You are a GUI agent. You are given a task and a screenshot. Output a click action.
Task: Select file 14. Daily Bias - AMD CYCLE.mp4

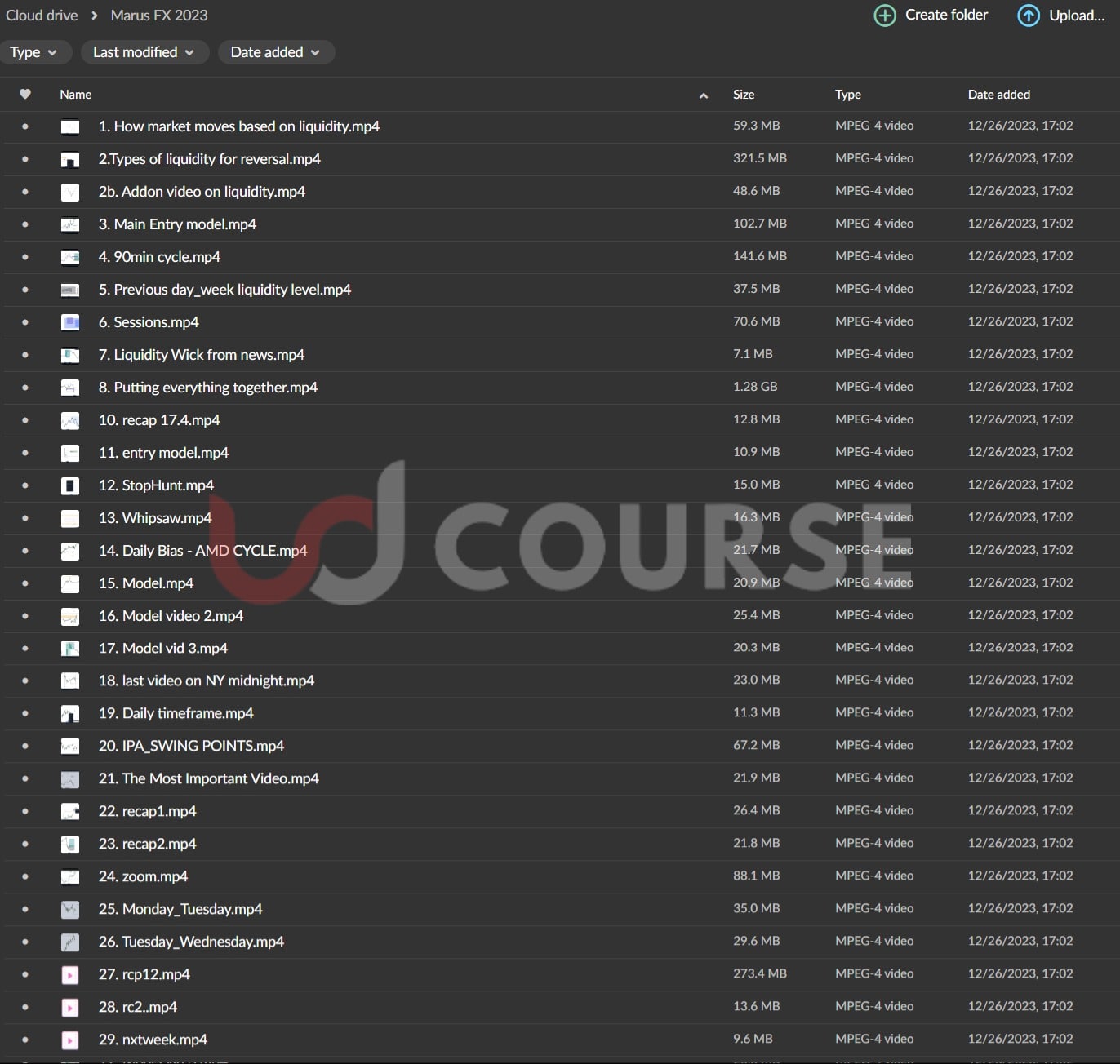coord(203,551)
